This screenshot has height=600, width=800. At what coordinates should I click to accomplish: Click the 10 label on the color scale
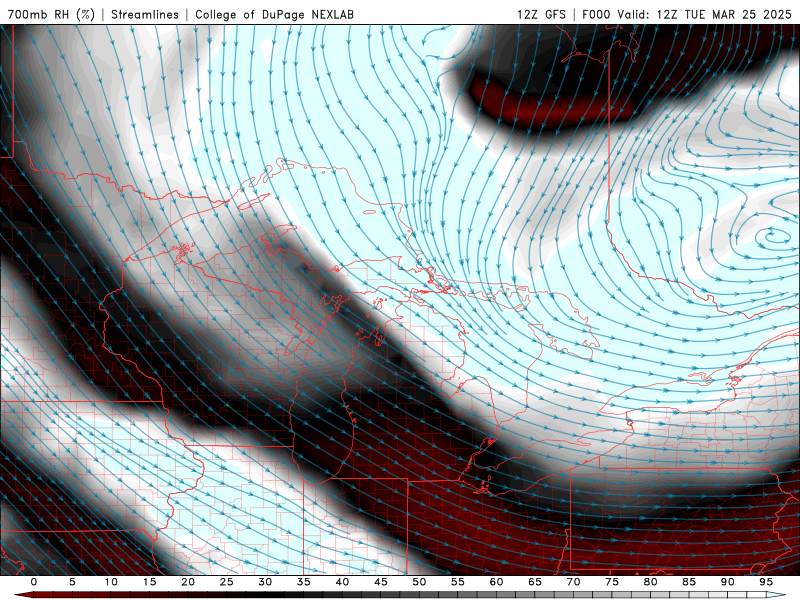[111, 582]
